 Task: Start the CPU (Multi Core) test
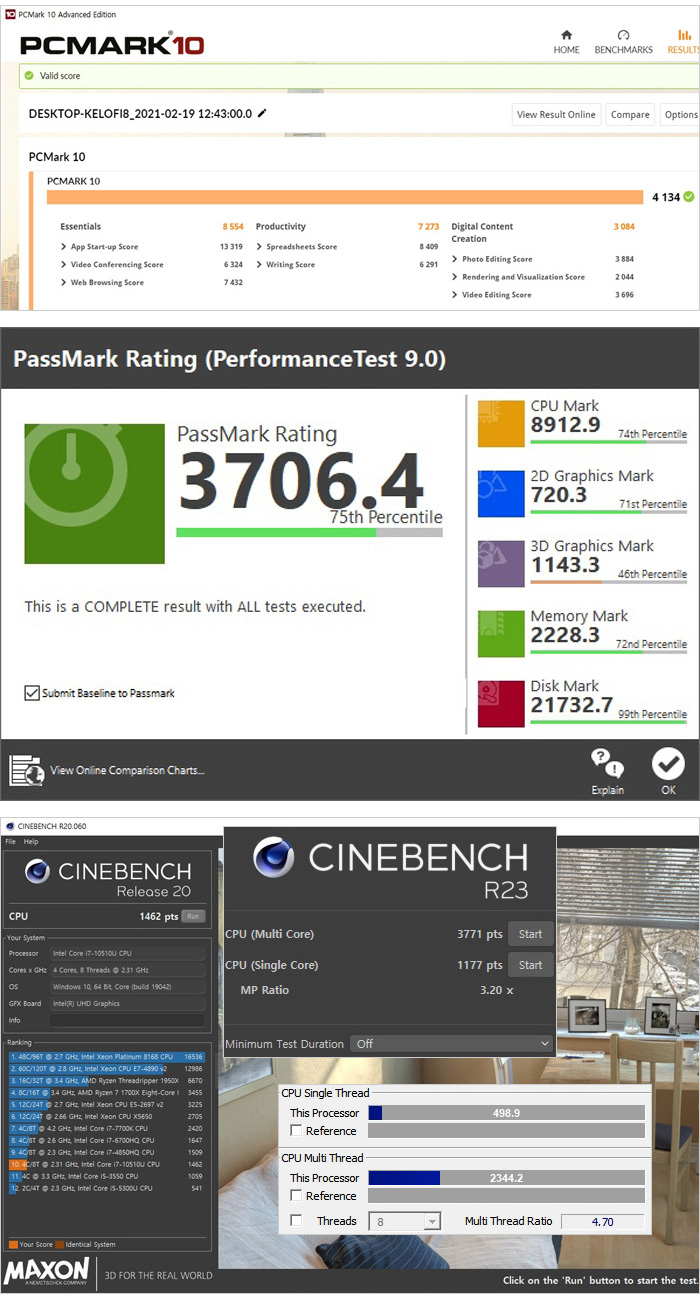530,934
